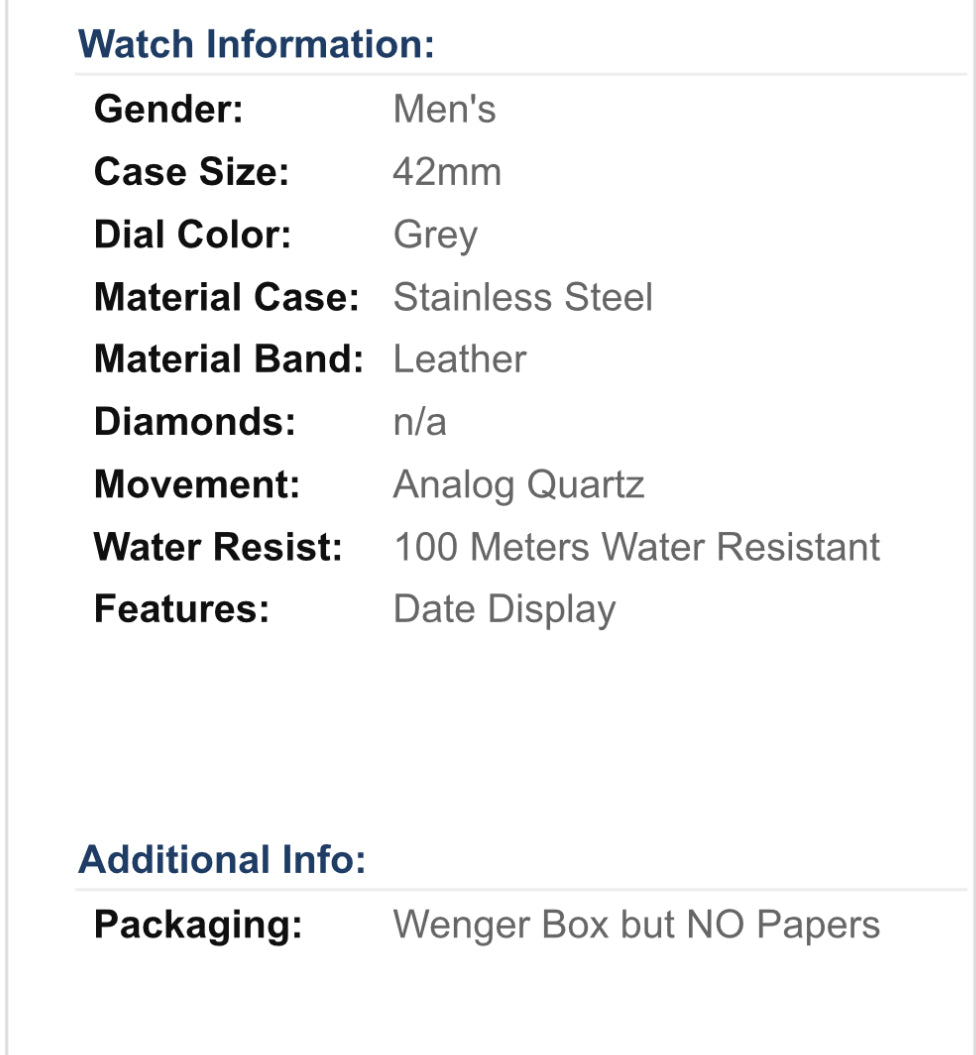Click the Movement label
The image size is (976, 1055).
[x=197, y=484]
